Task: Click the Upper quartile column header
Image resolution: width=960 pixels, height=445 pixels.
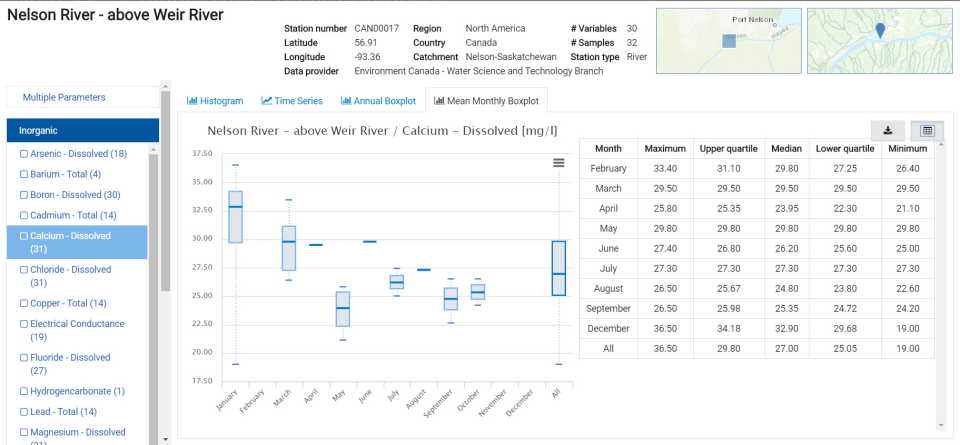Action: click(729, 148)
